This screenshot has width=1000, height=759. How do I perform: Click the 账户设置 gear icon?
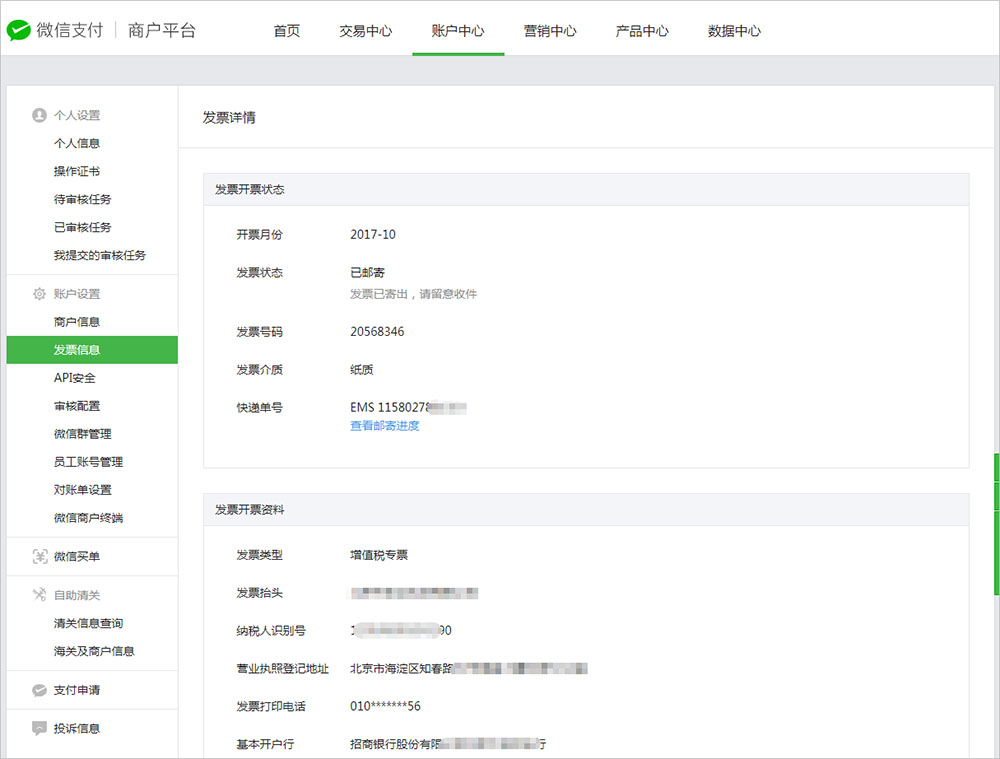coord(40,294)
